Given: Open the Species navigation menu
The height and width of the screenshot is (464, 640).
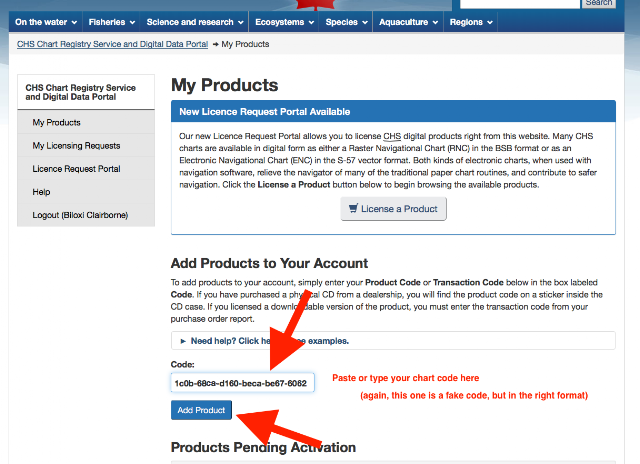Looking at the screenshot, I should tap(346, 22).
